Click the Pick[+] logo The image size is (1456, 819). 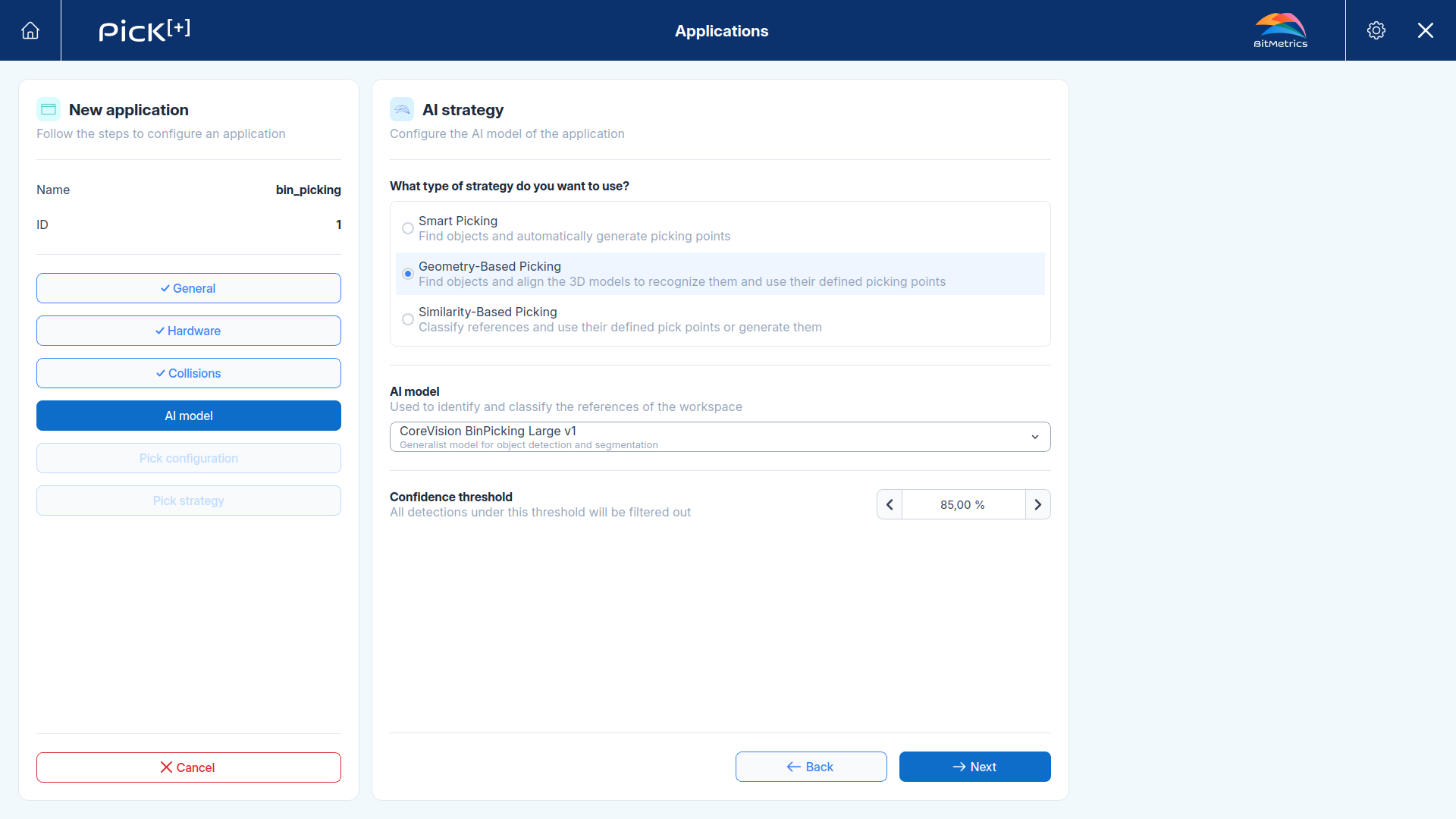pyautogui.click(x=144, y=30)
